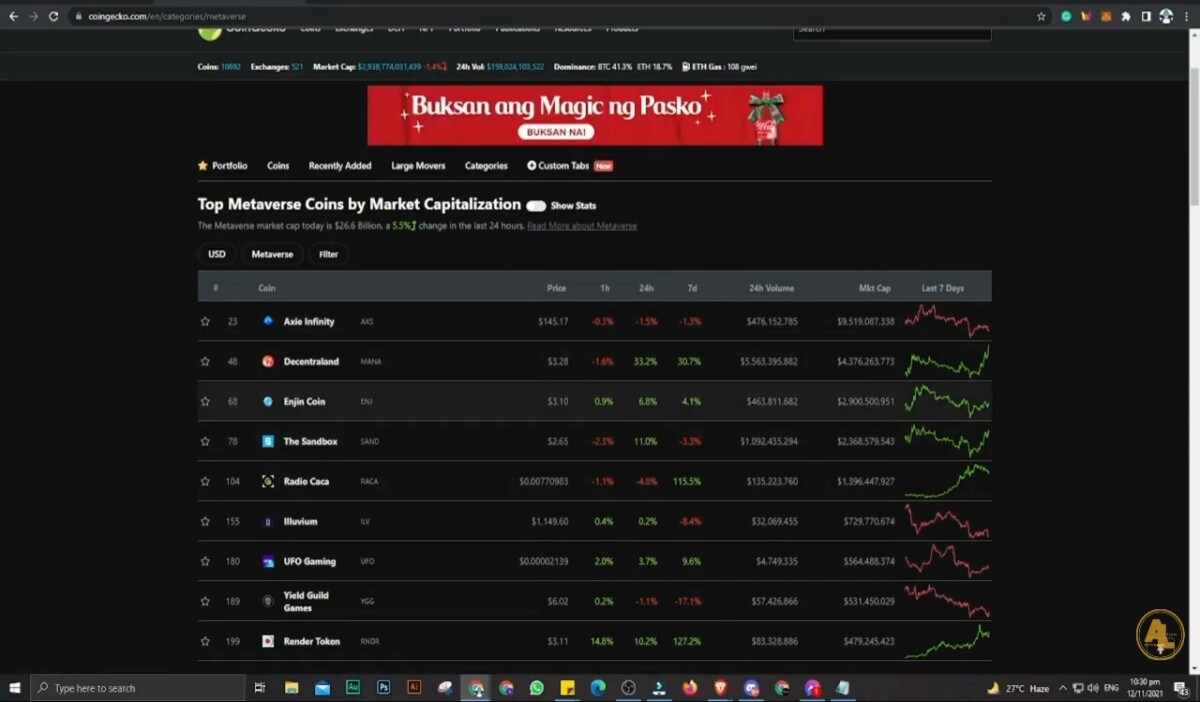Click the Render Token coin logo
The image size is (1200, 702).
coord(268,641)
